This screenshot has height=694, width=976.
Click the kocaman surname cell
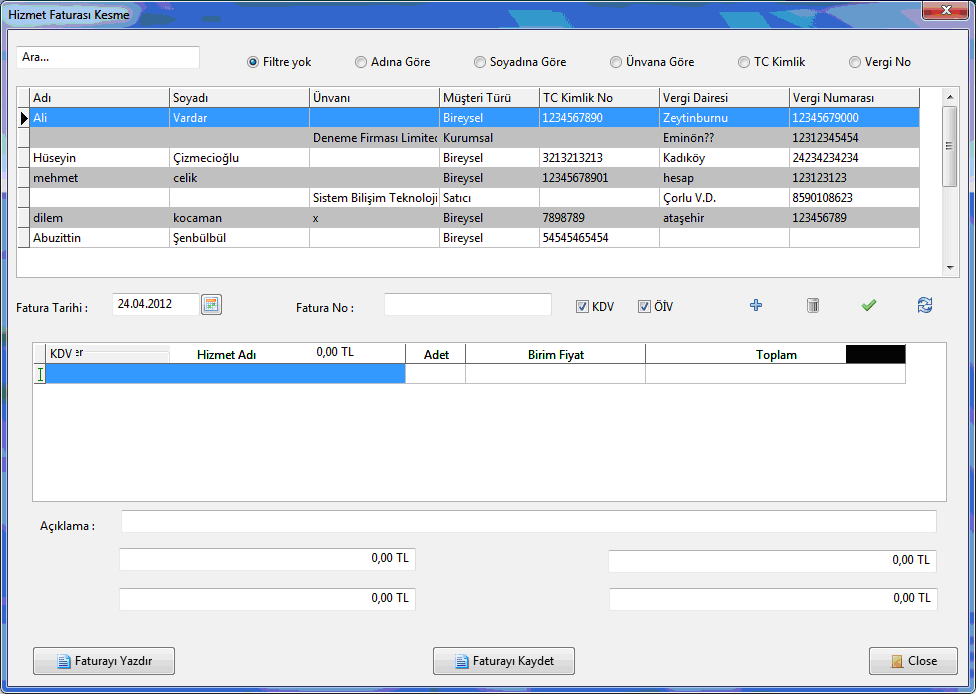point(240,217)
